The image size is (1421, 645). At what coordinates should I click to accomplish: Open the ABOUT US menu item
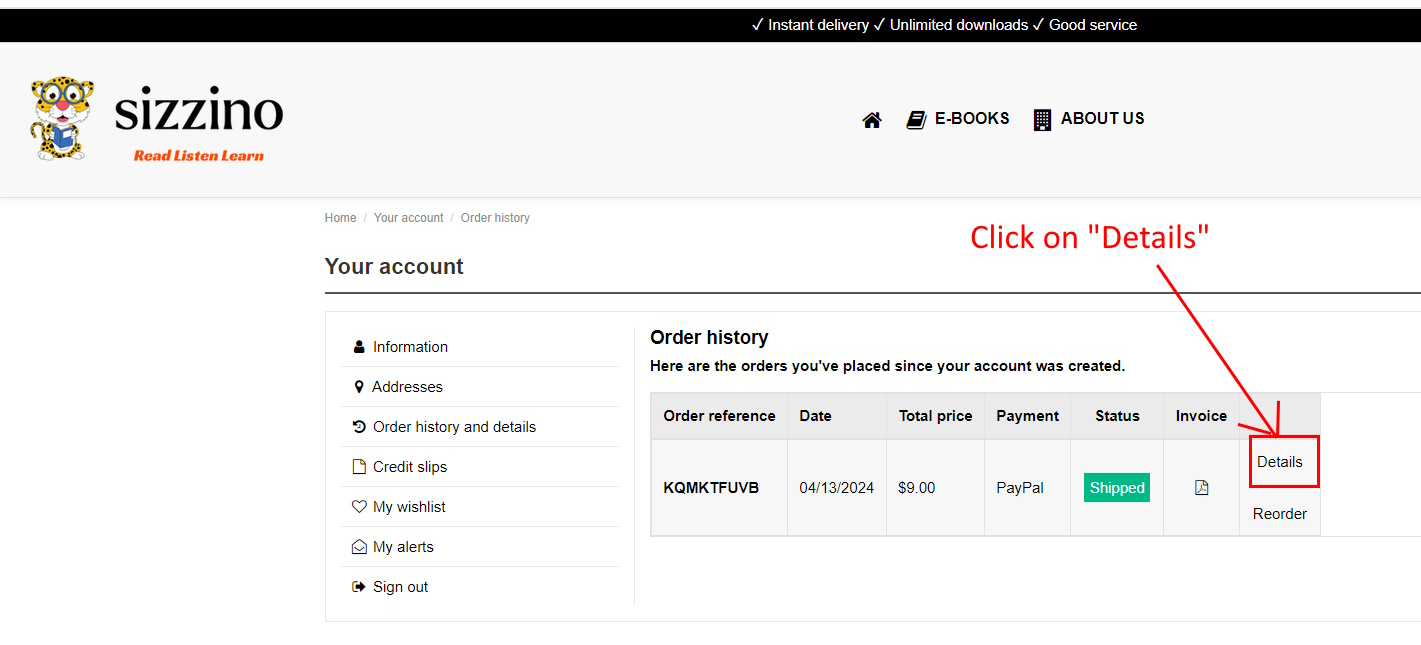1102,118
